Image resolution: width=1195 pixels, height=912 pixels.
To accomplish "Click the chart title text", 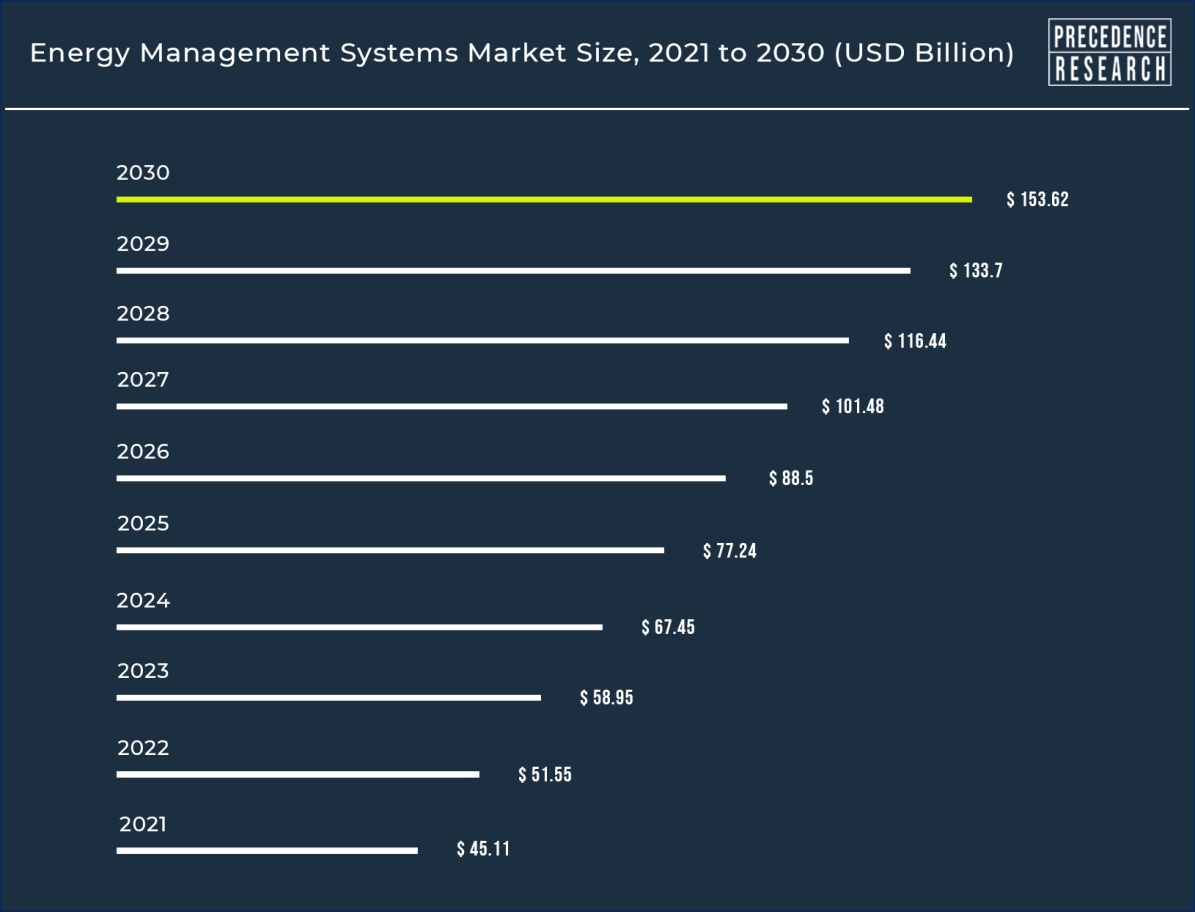I will tap(522, 53).
